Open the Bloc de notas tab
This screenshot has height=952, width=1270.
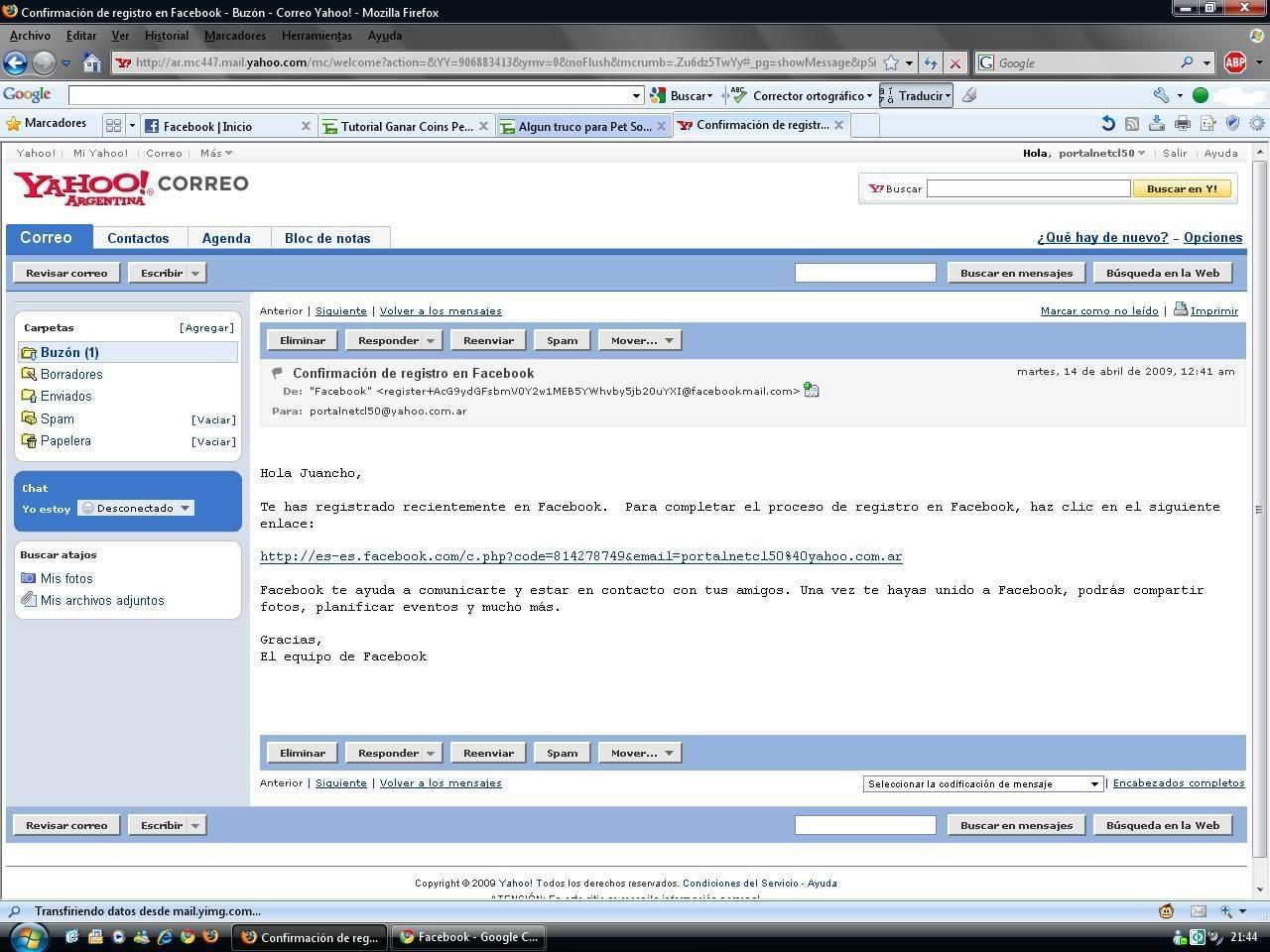(x=327, y=238)
